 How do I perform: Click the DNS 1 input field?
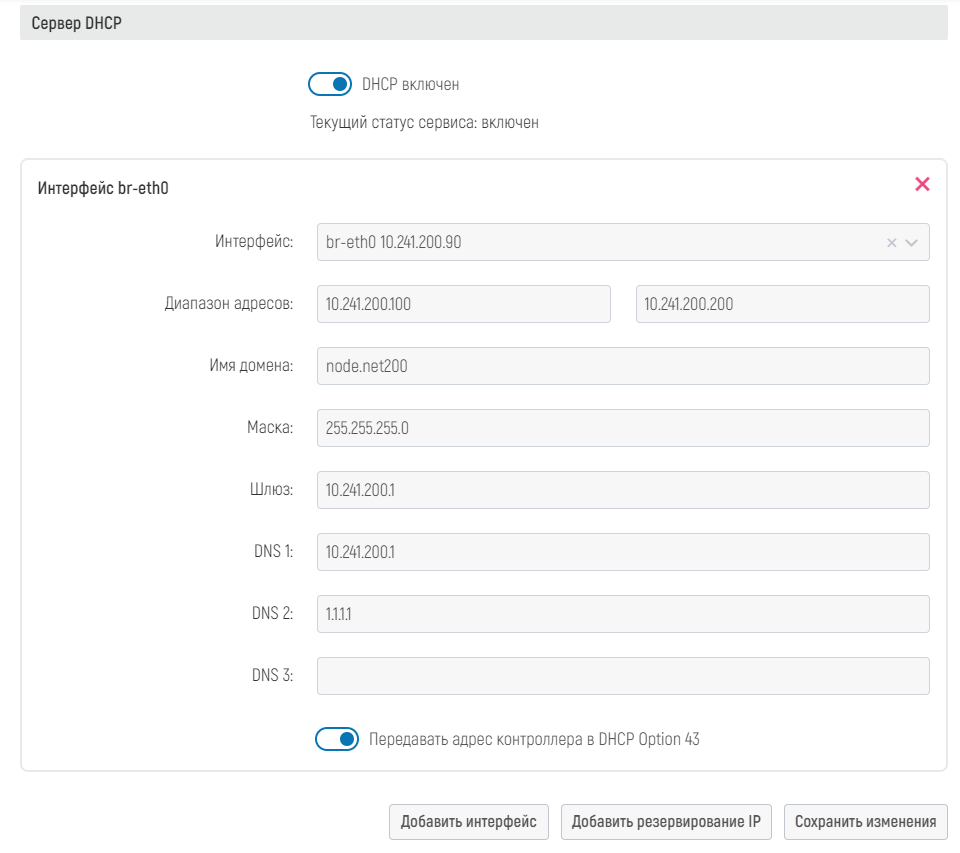[622, 552]
